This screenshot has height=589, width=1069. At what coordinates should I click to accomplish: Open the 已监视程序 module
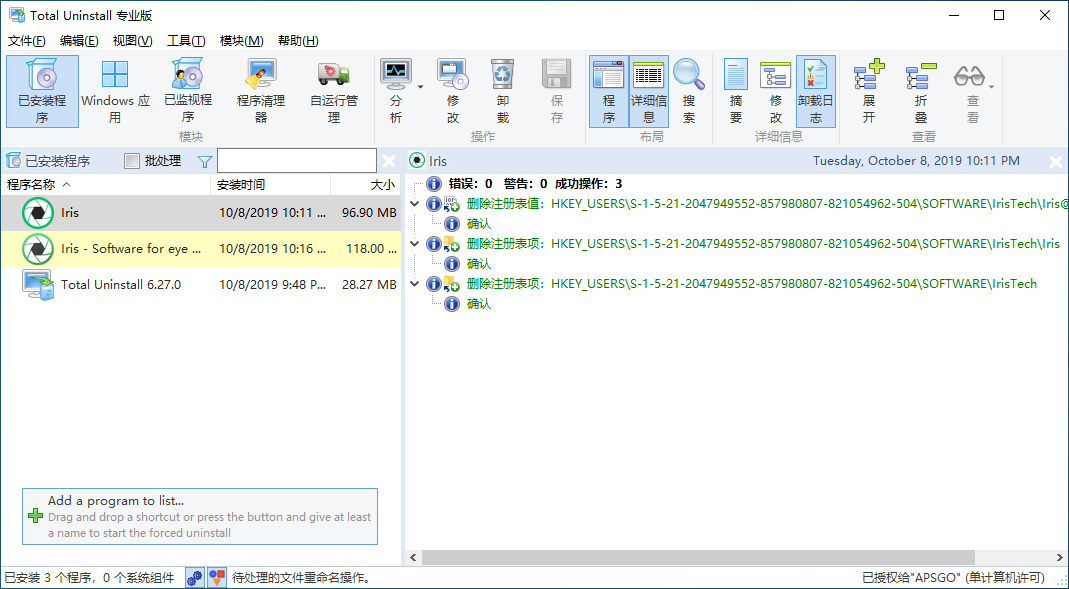(187, 92)
